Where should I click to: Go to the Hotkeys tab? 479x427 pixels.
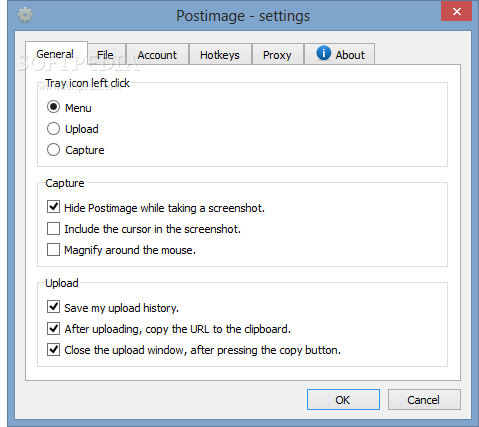point(220,54)
